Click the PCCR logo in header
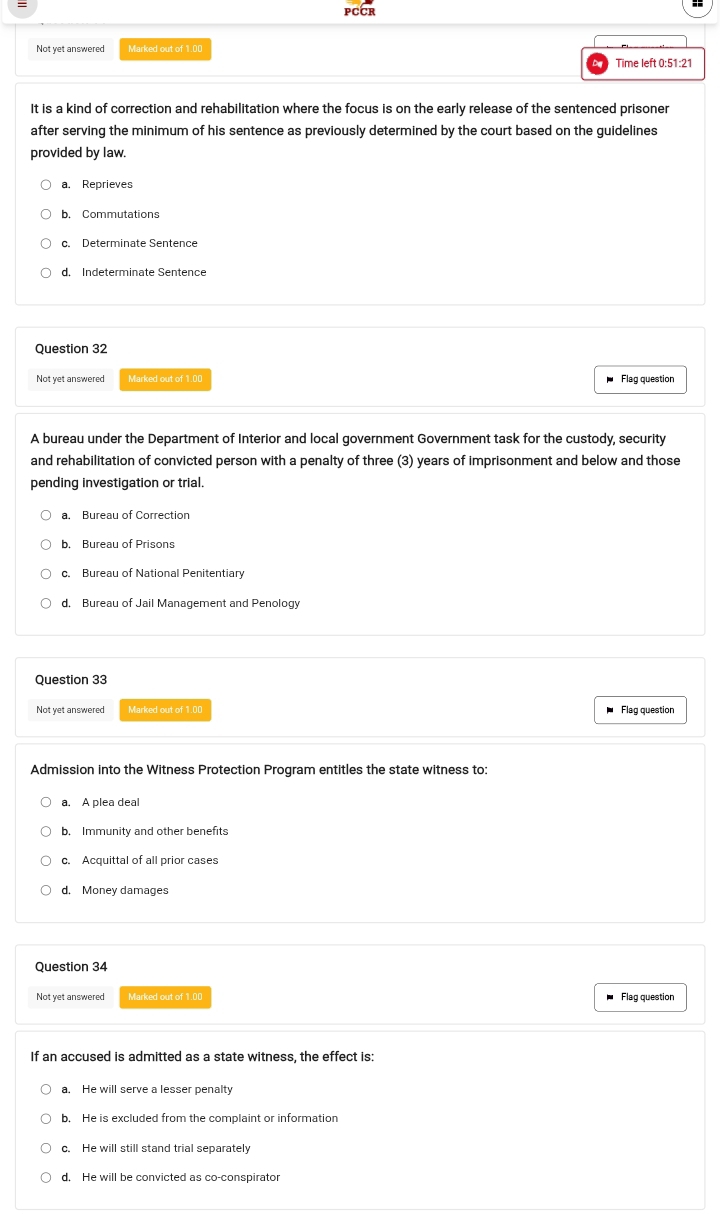 pyautogui.click(x=360, y=8)
